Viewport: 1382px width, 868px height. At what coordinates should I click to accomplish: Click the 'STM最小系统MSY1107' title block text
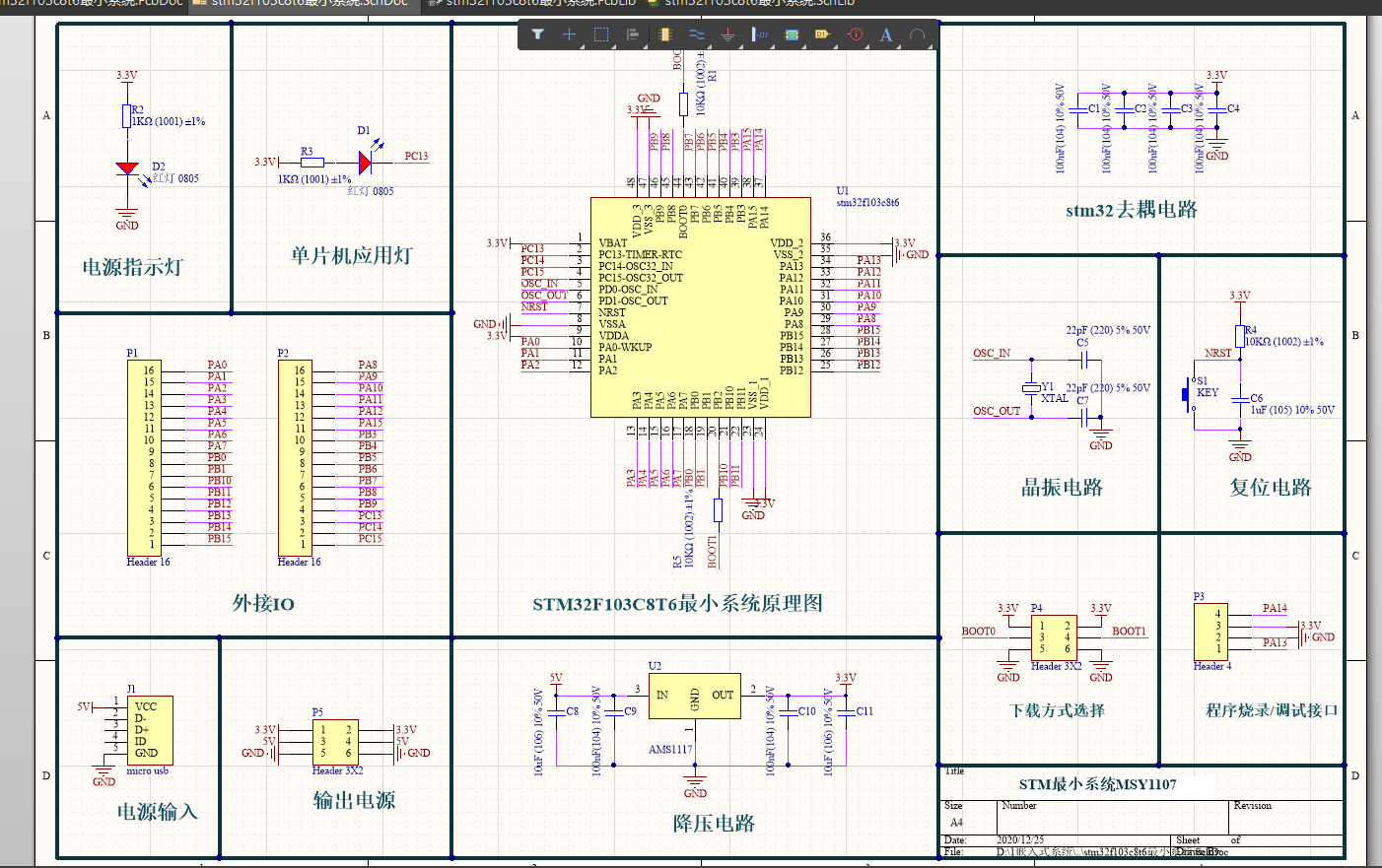[1097, 784]
